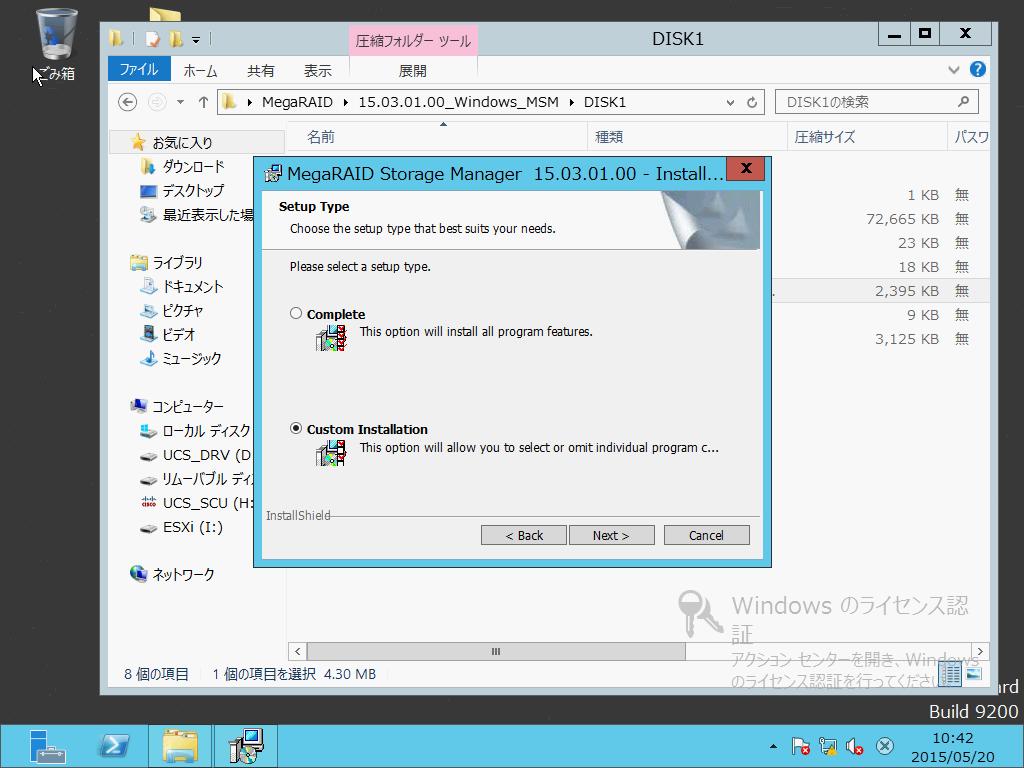Click the installer title bar icon
Screen dimensions: 1024x768
coord(272,174)
